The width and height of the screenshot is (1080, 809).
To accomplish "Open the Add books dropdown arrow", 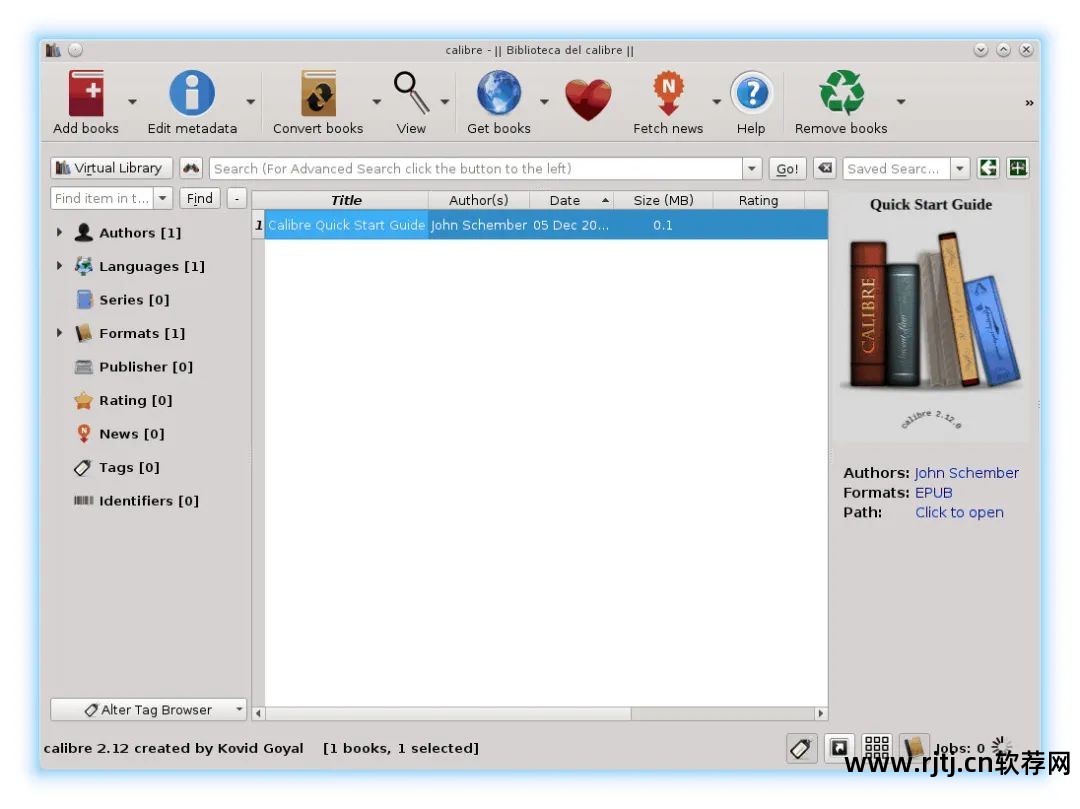I will coord(132,102).
